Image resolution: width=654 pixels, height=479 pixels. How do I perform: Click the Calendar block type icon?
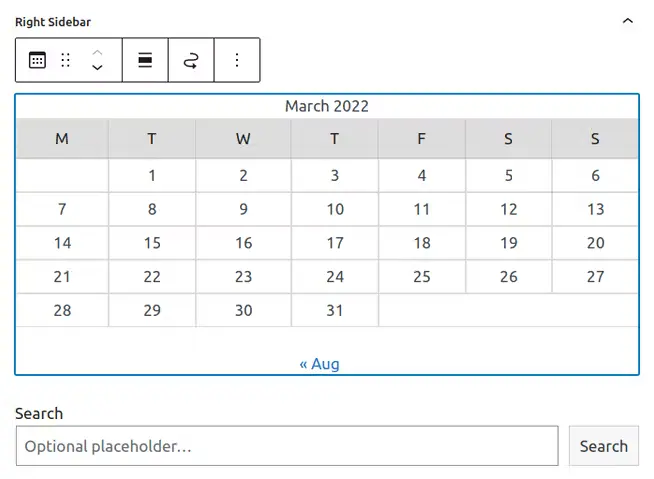[x=37, y=60]
